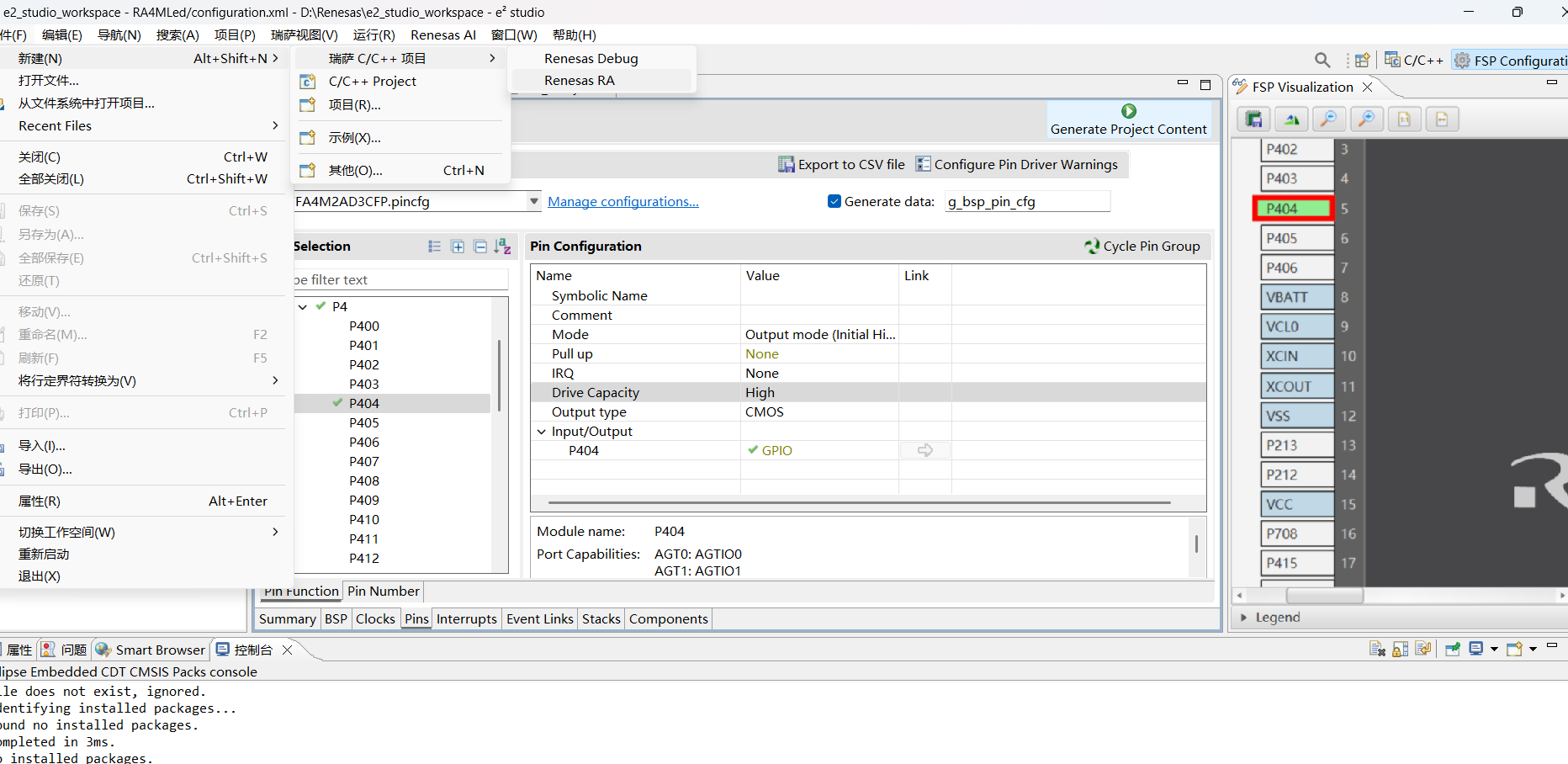Click the rotate package view icon
Image resolution: width=1568 pixels, height=764 pixels.
pyautogui.click(x=1291, y=119)
